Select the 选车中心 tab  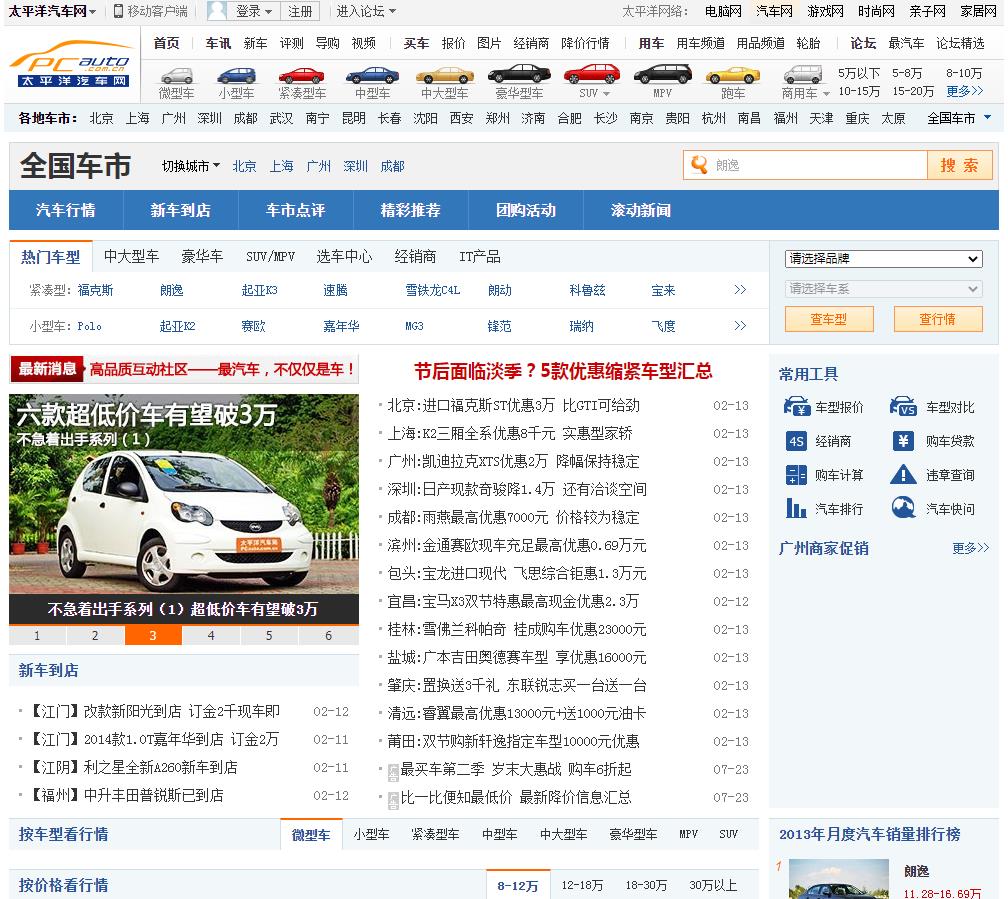pos(344,257)
